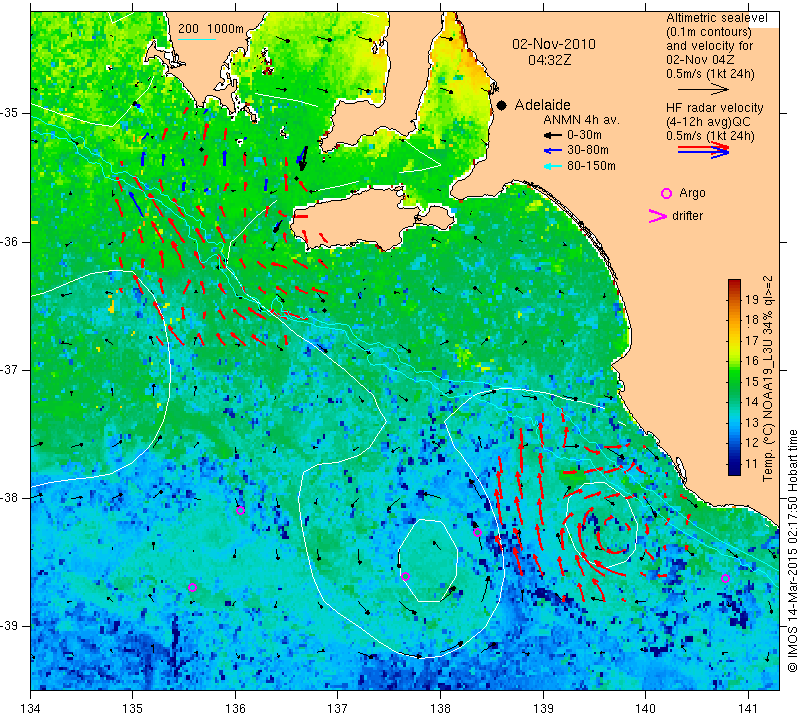The width and height of the screenshot is (800, 720).
Task: Click the '0-30m' depth legend text
Action: 584,135
